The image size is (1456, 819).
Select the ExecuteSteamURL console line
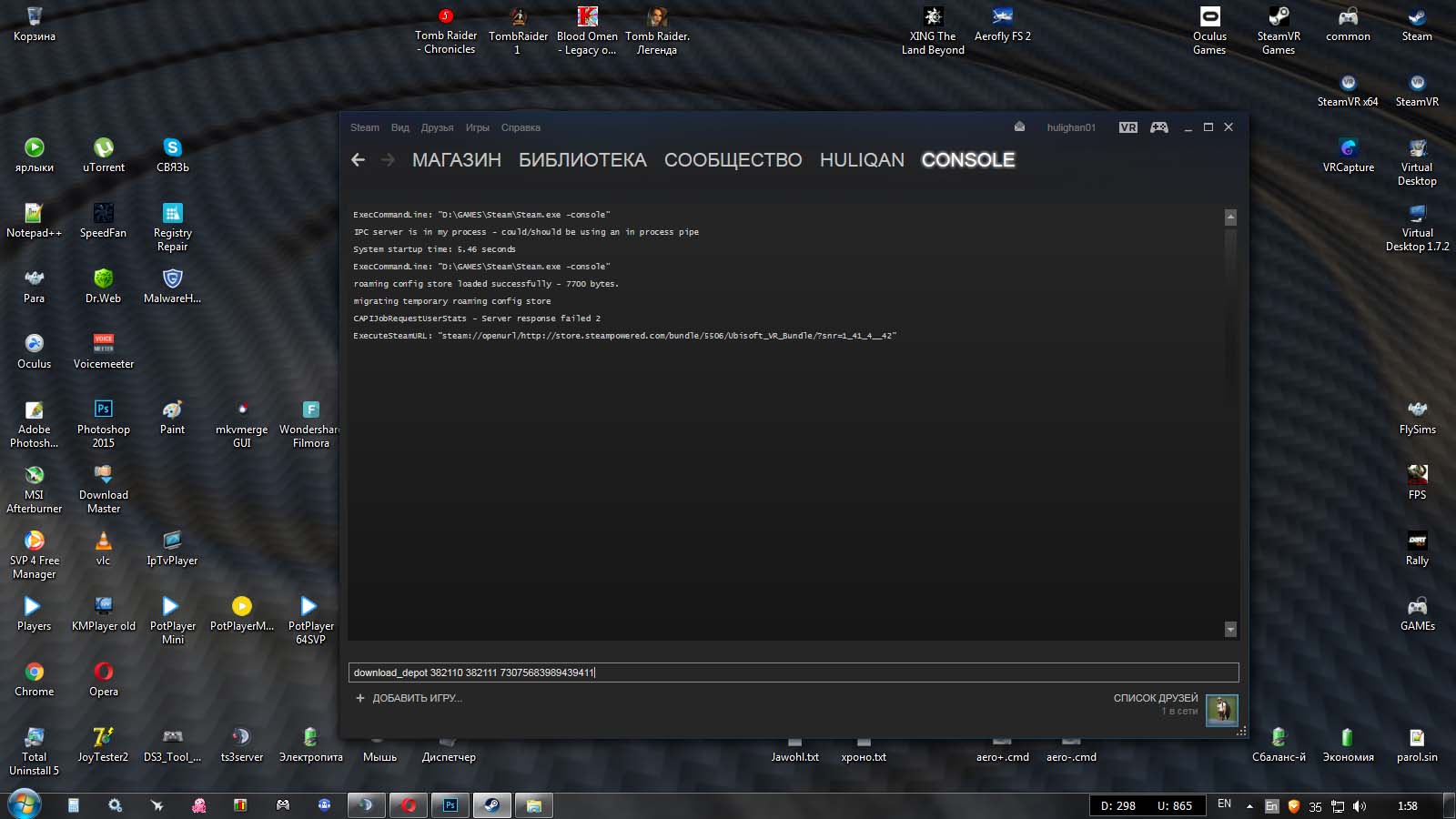(625, 336)
